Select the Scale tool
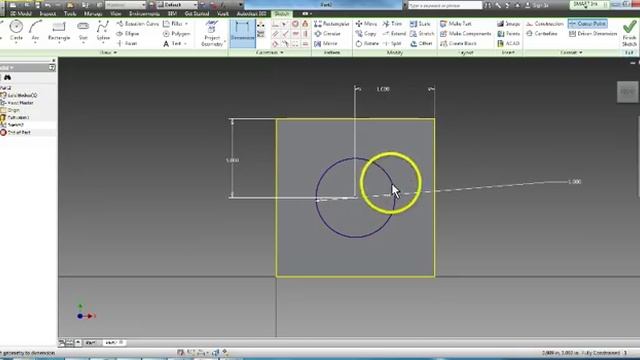Viewport: 640px width, 360px height. [420, 24]
